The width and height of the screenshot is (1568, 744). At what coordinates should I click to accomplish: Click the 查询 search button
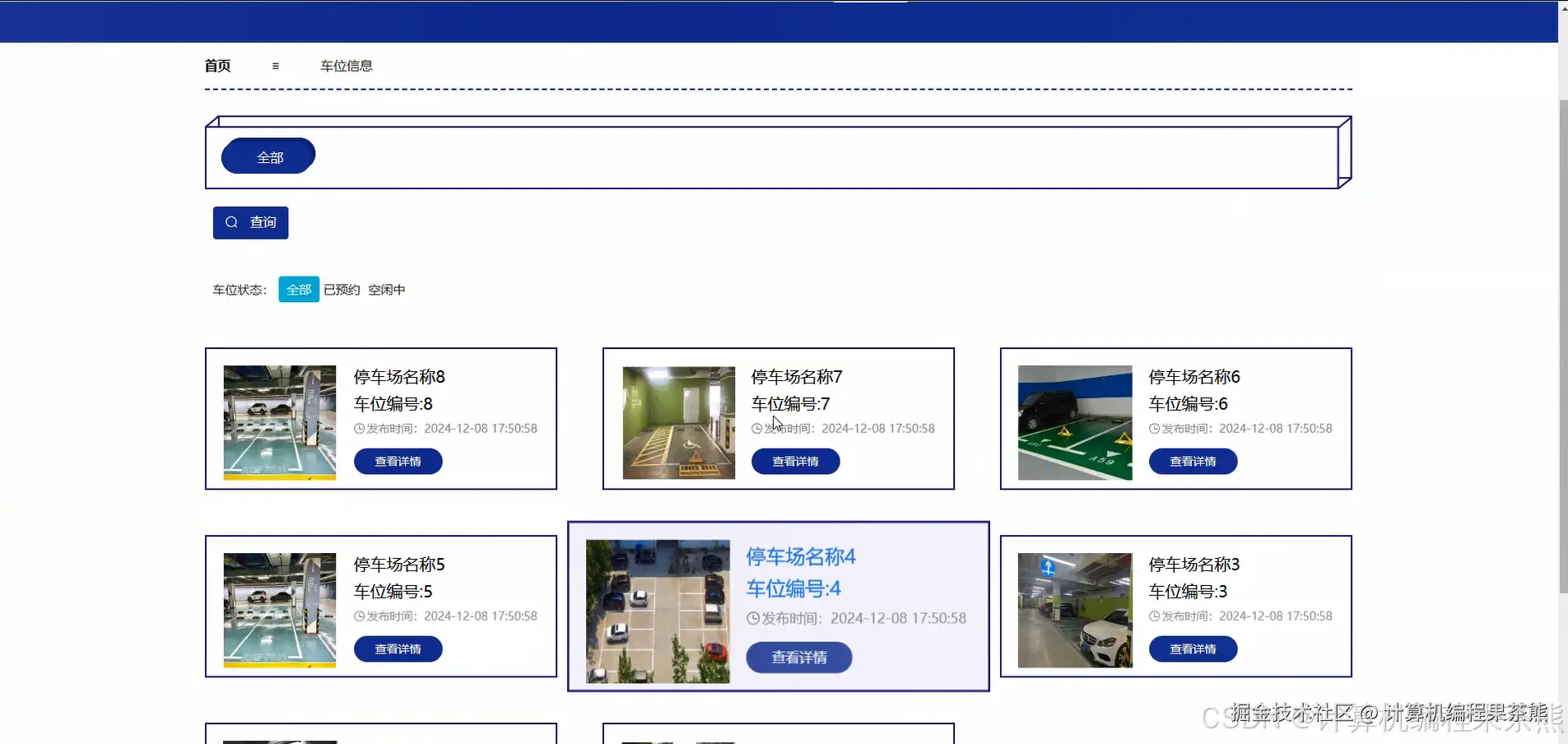[x=250, y=222]
